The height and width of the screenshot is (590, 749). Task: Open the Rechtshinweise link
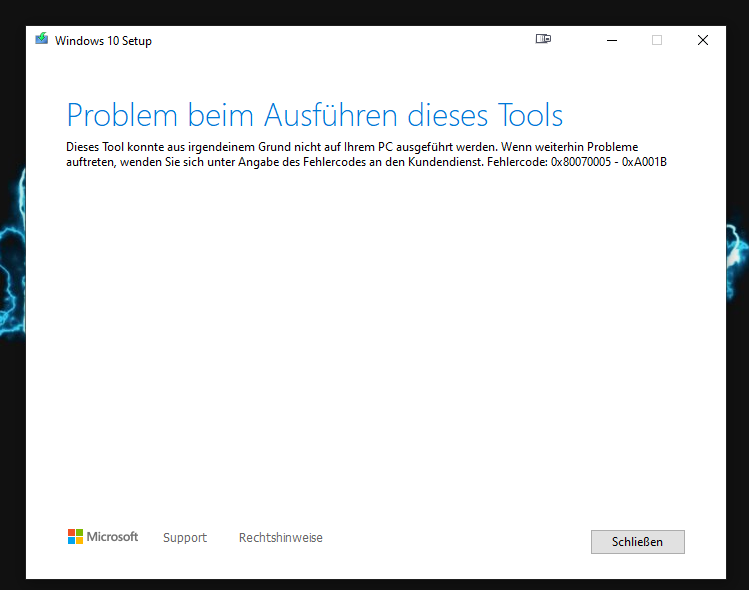pos(280,537)
